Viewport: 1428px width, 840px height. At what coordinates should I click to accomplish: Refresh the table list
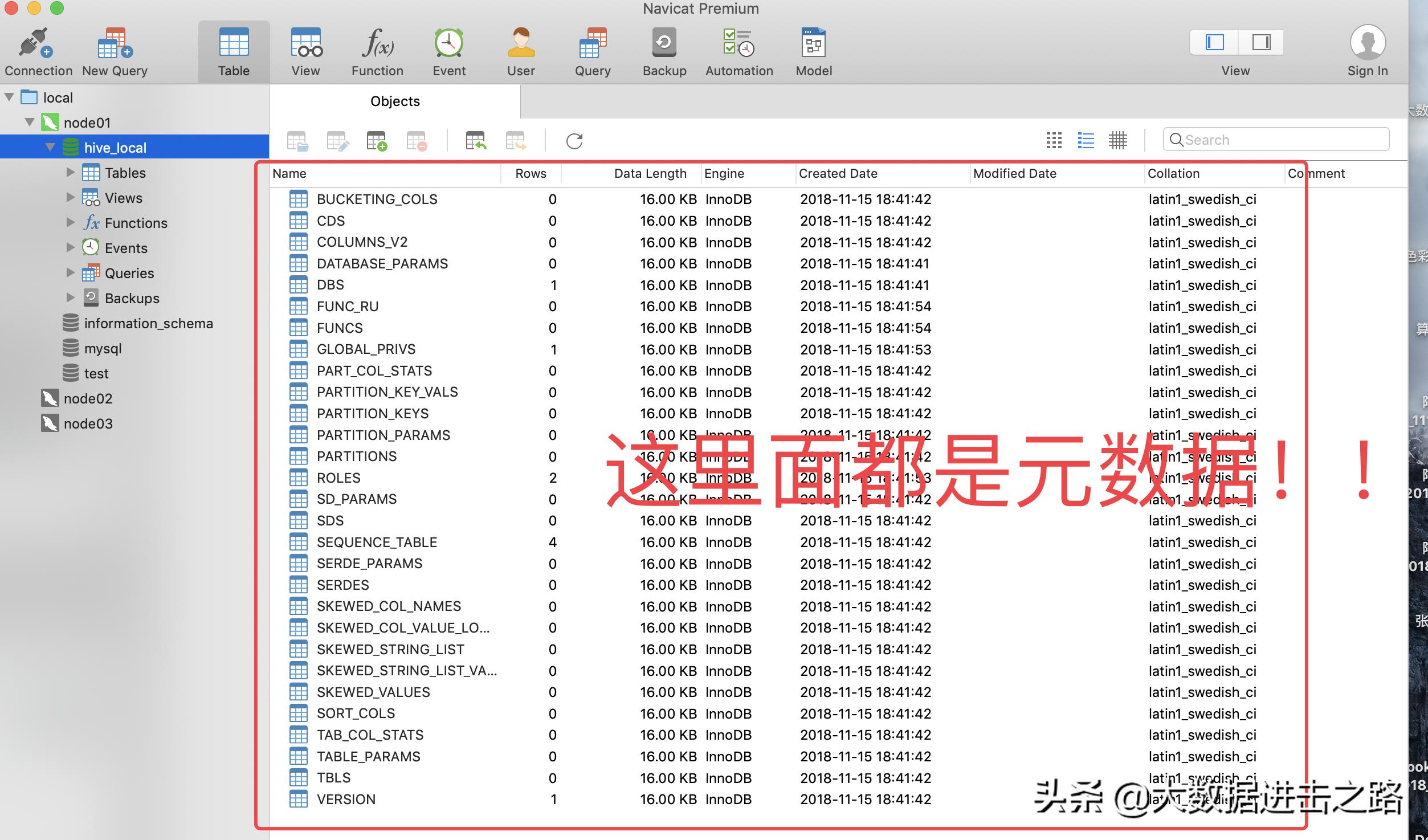(x=575, y=141)
